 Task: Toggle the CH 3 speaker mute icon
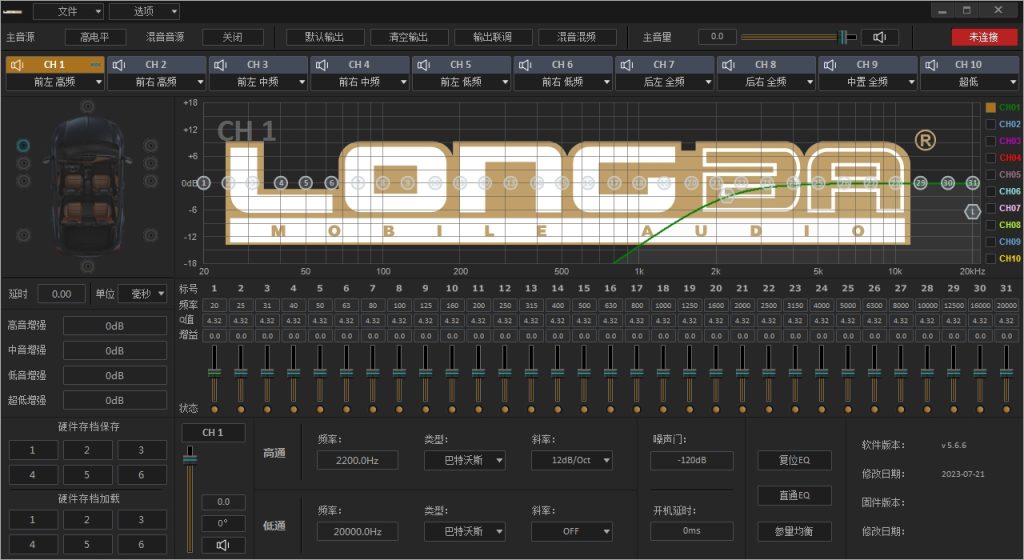click(x=221, y=65)
